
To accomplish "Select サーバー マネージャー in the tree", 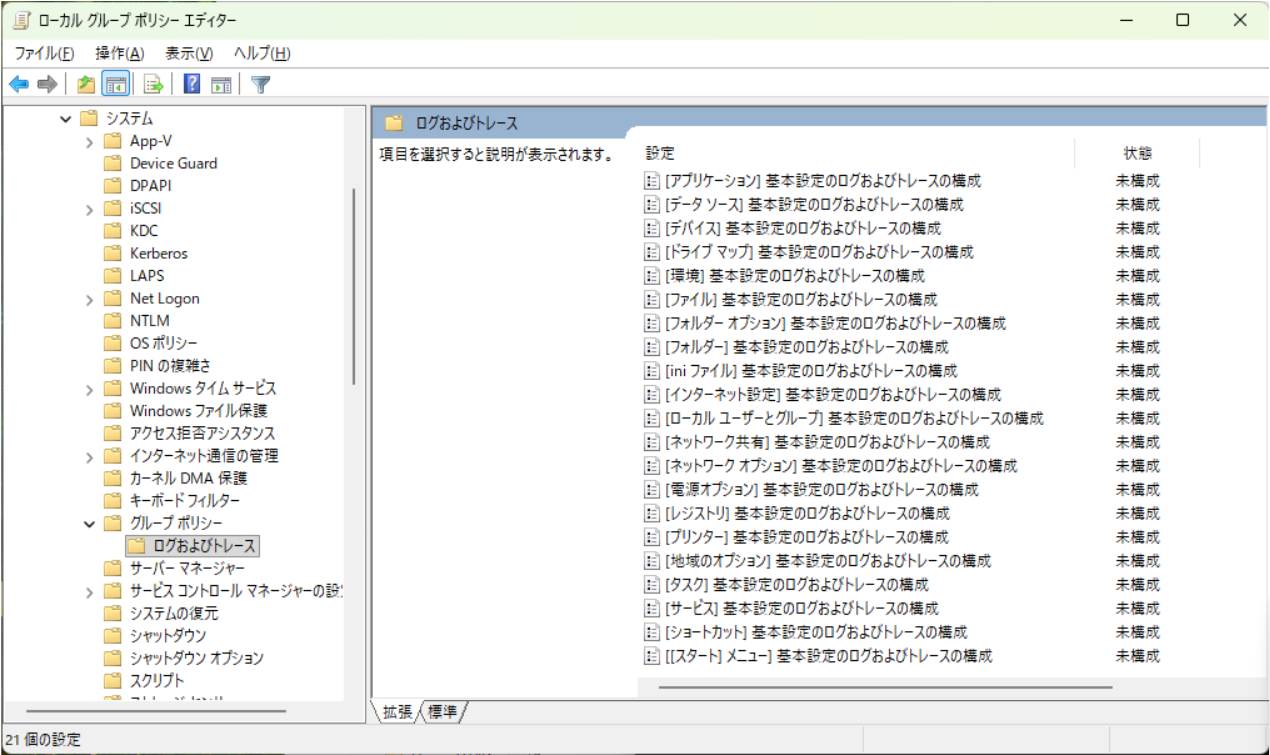I will tap(188, 568).
